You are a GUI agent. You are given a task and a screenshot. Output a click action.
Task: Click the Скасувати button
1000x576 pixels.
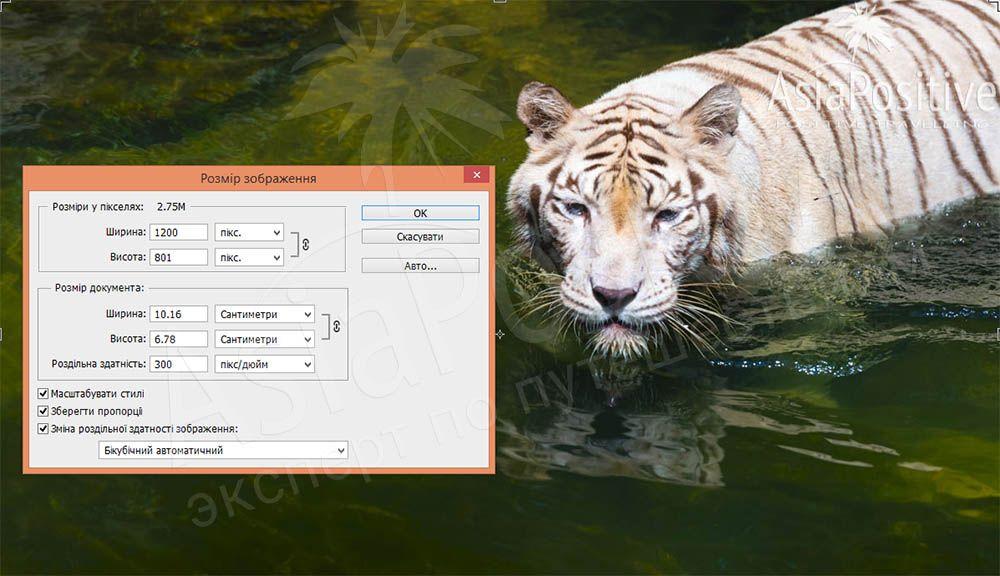pyautogui.click(x=420, y=237)
